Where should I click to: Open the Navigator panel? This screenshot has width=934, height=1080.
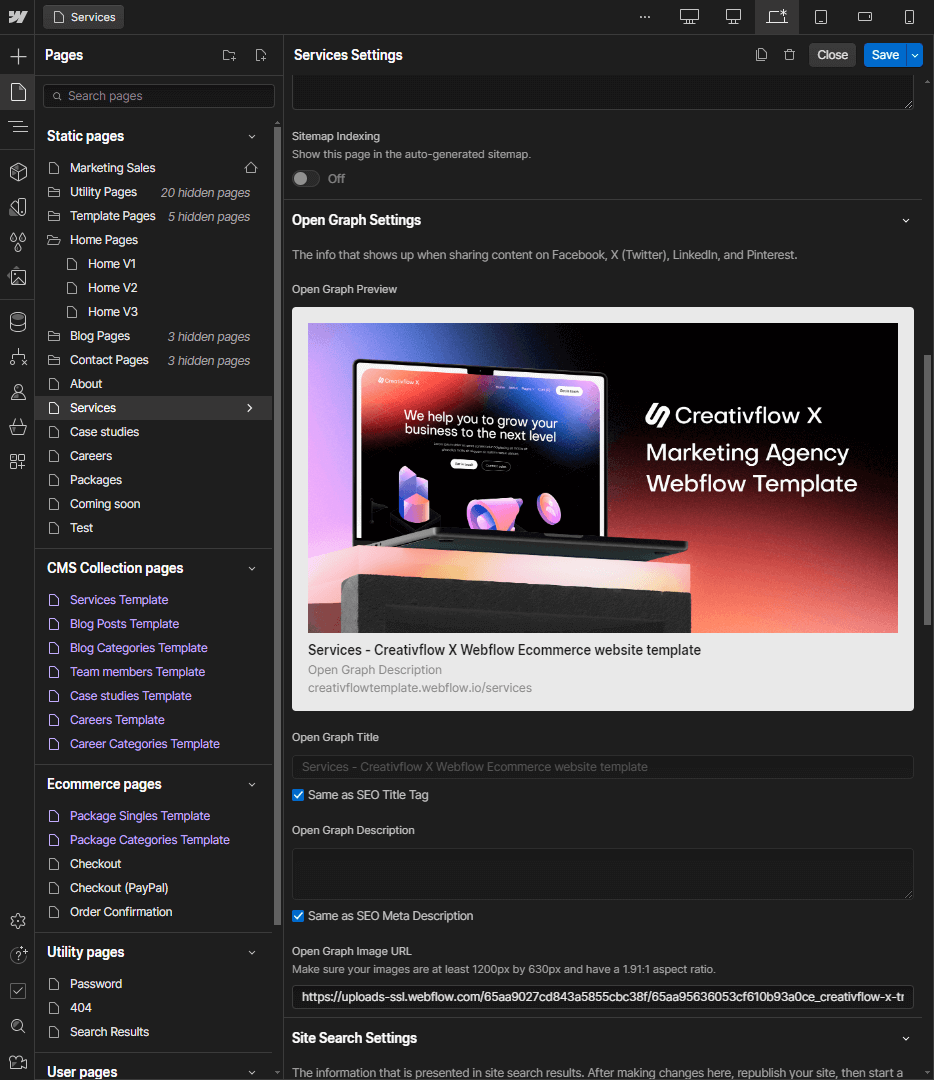(17, 127)
